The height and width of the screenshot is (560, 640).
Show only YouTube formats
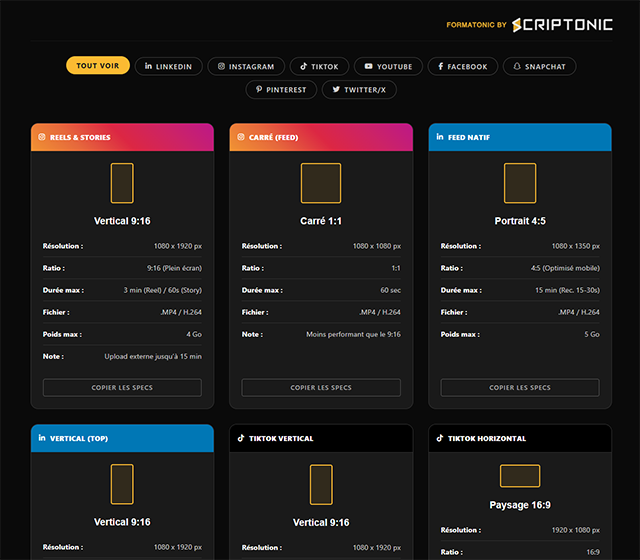[x=388, y=66]
